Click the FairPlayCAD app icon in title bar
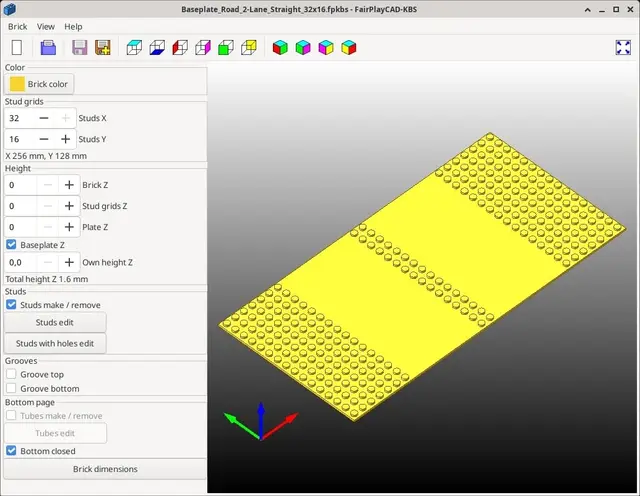Image resolution: width=640 pixels, height=496 pixels. click(x=9, y=9)
